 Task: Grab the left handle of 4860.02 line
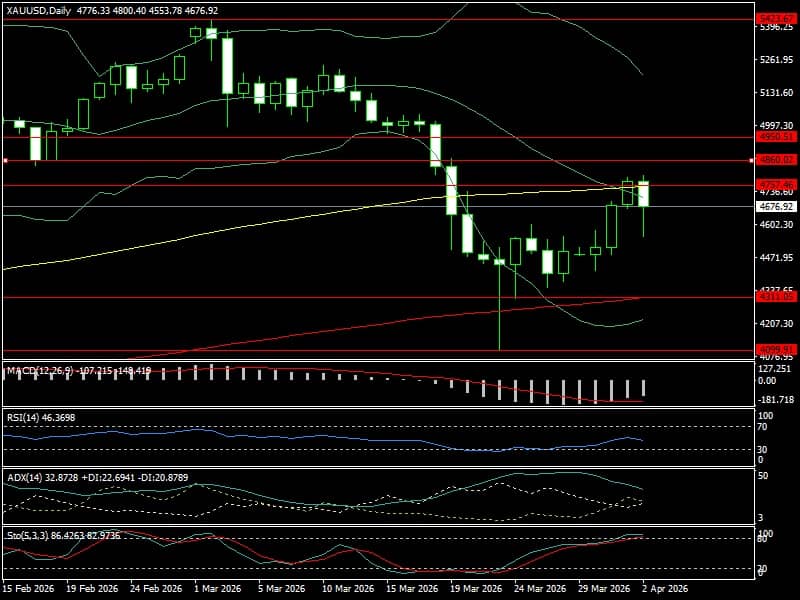(5, 160)
